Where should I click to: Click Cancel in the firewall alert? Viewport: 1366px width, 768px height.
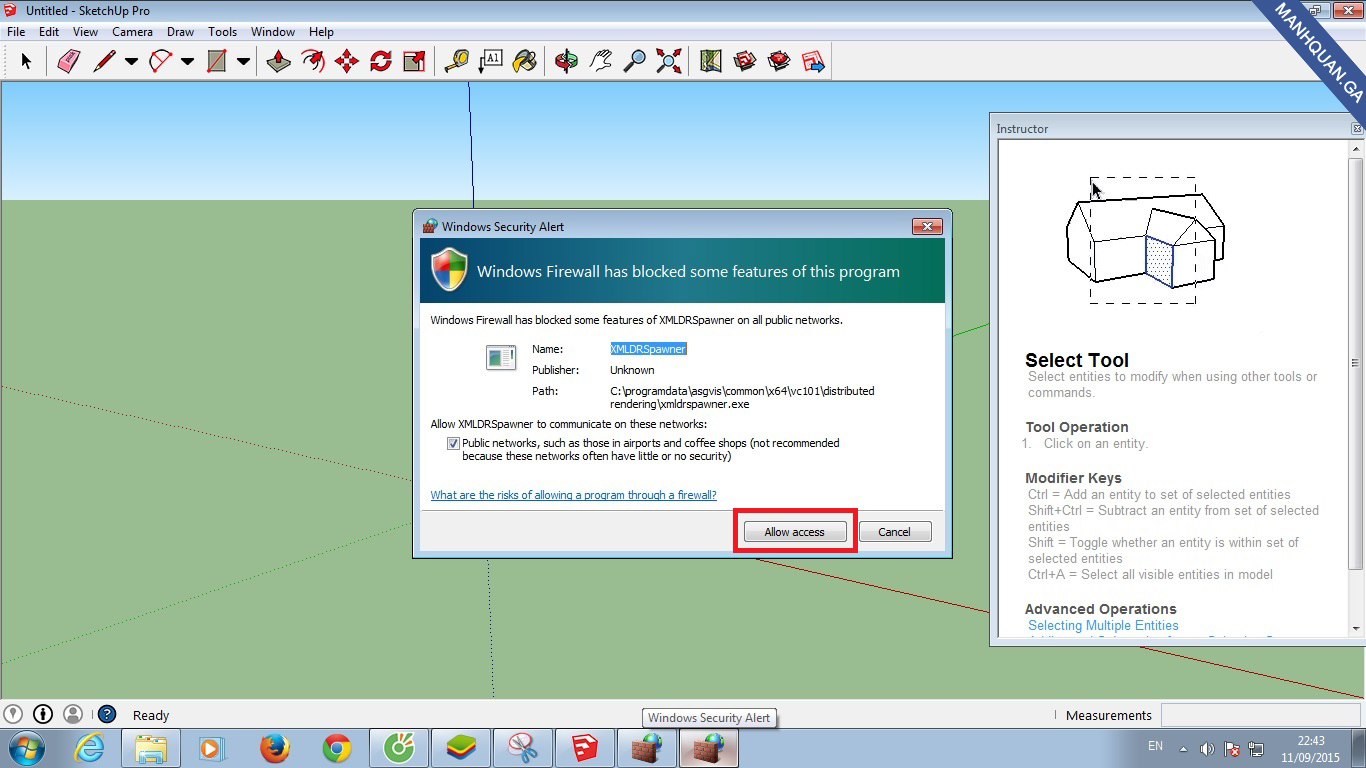pyautogui.click(x=894, y=532)
